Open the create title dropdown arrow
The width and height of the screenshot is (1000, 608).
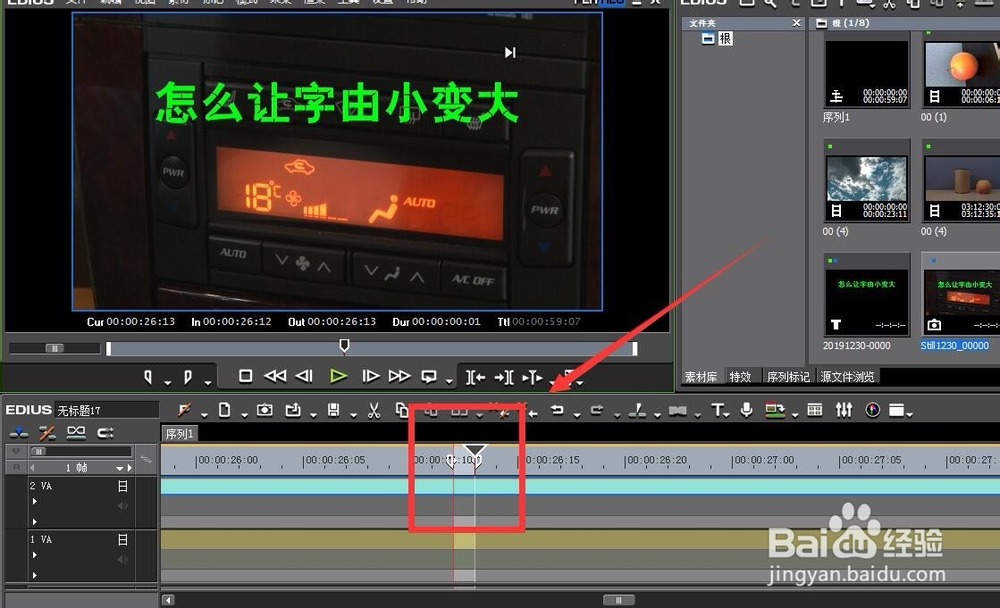tap(727, 415)
